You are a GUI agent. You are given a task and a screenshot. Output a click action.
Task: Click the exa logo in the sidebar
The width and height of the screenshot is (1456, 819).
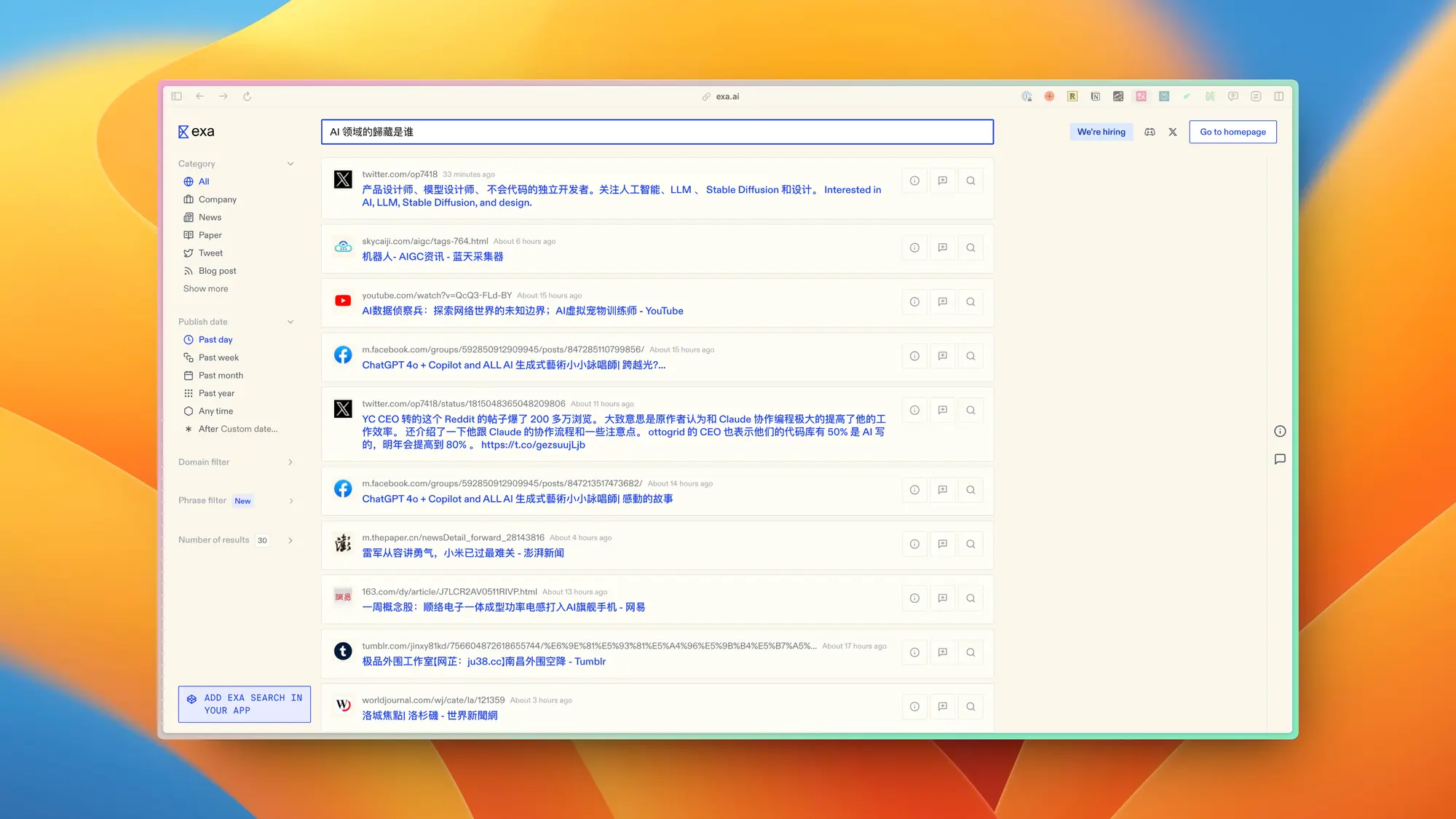click(x=197, y=131)
